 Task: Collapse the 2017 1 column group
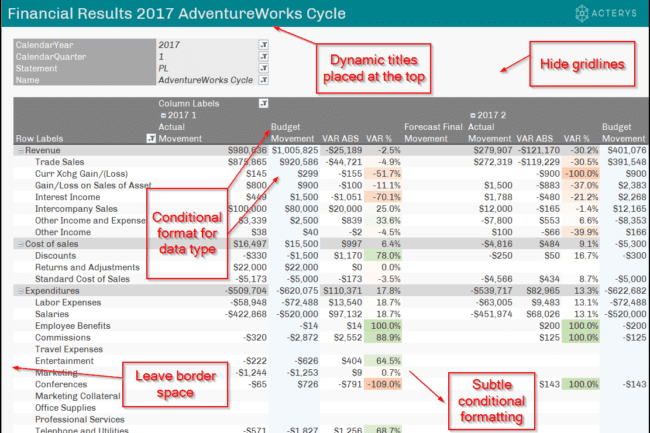coord(163,115)
